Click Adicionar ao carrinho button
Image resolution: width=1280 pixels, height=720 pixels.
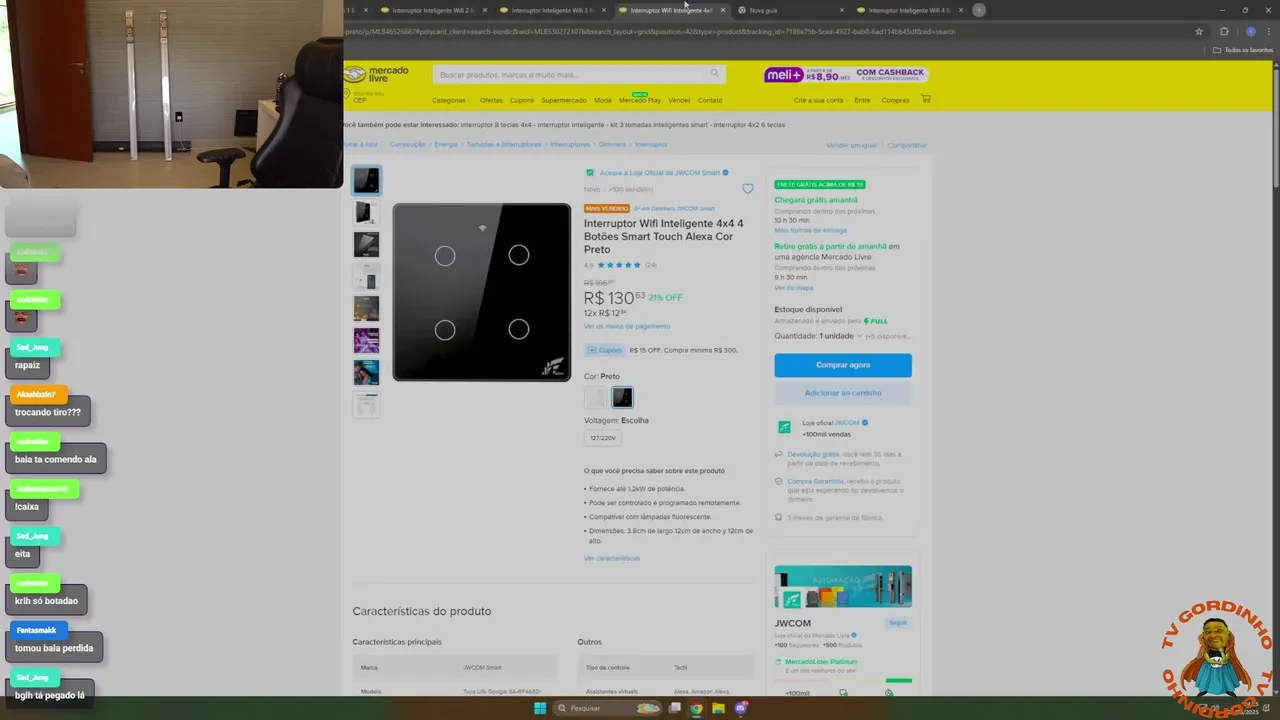coord(843,393)
